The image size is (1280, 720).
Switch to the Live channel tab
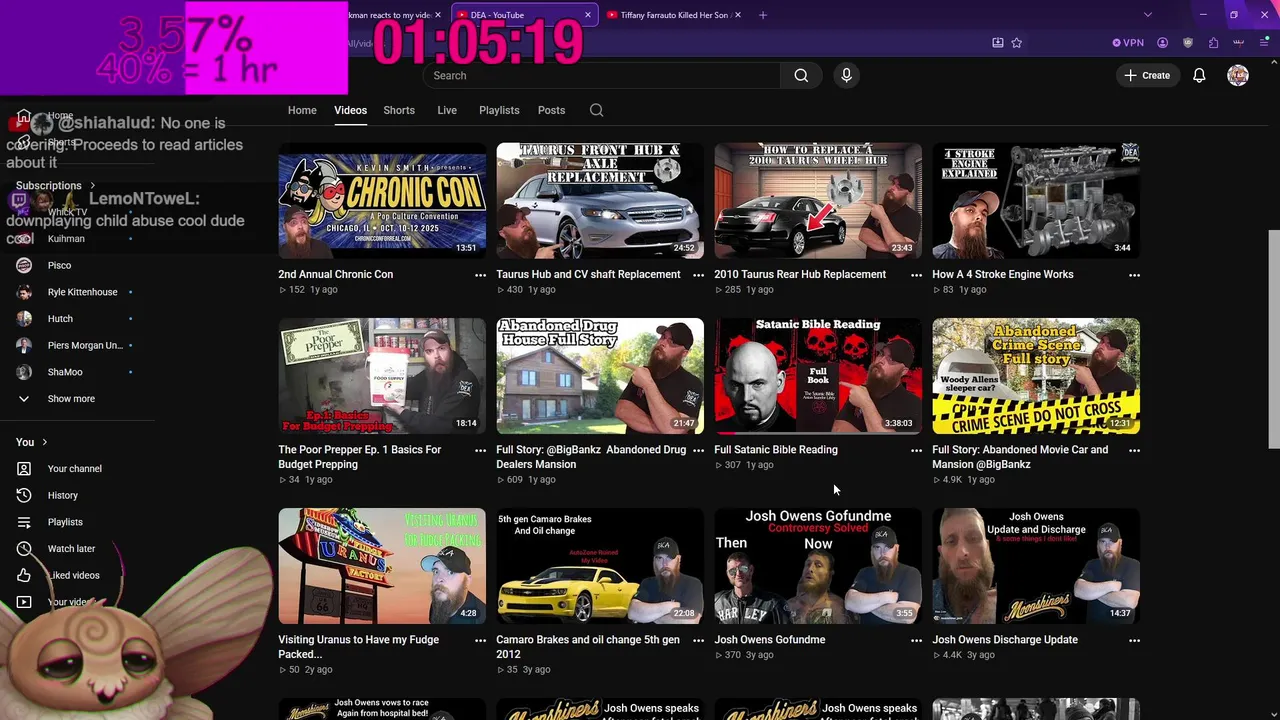click(x=447, y=110)
